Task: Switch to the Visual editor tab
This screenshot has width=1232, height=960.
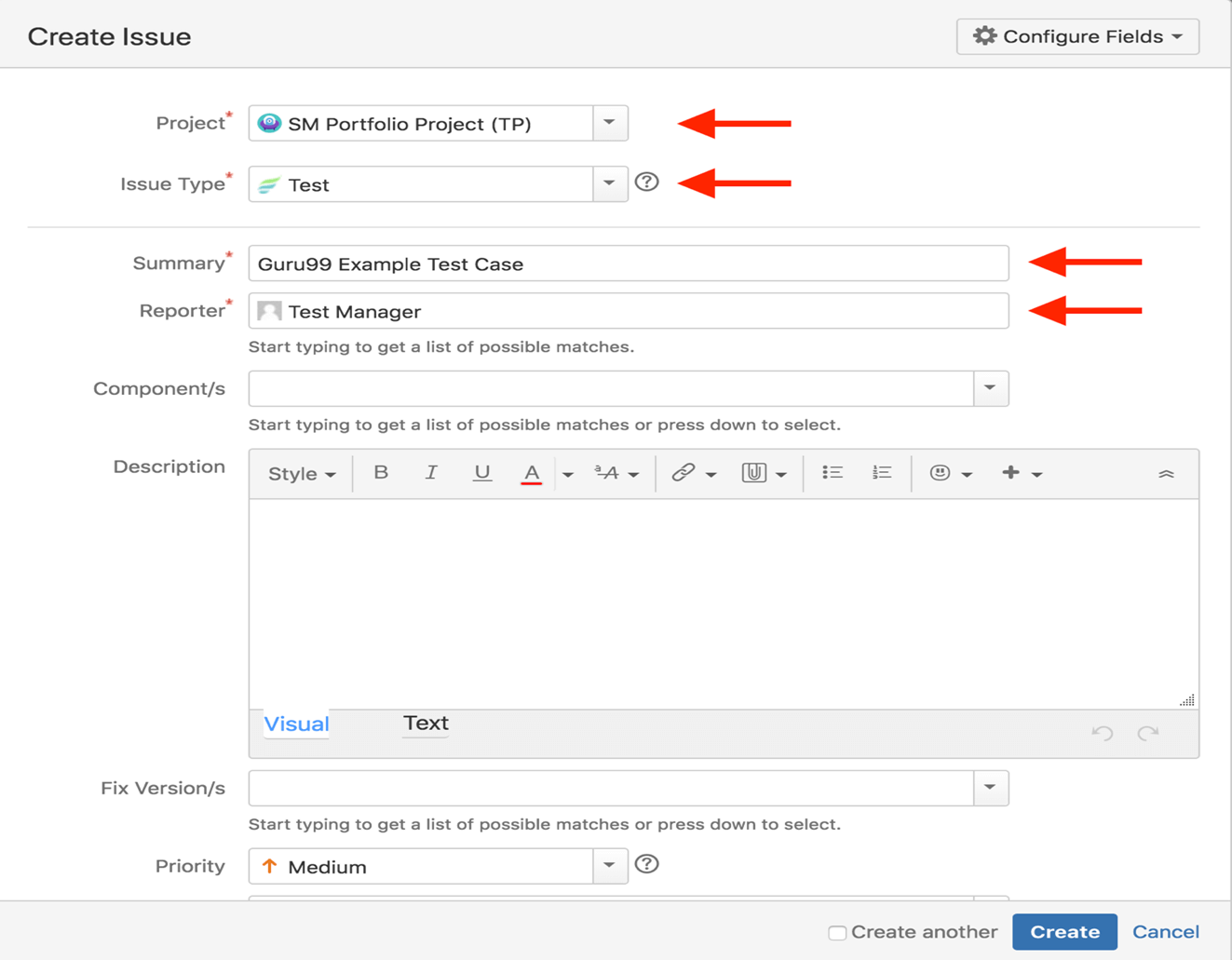Action: (x=296, y=724)
